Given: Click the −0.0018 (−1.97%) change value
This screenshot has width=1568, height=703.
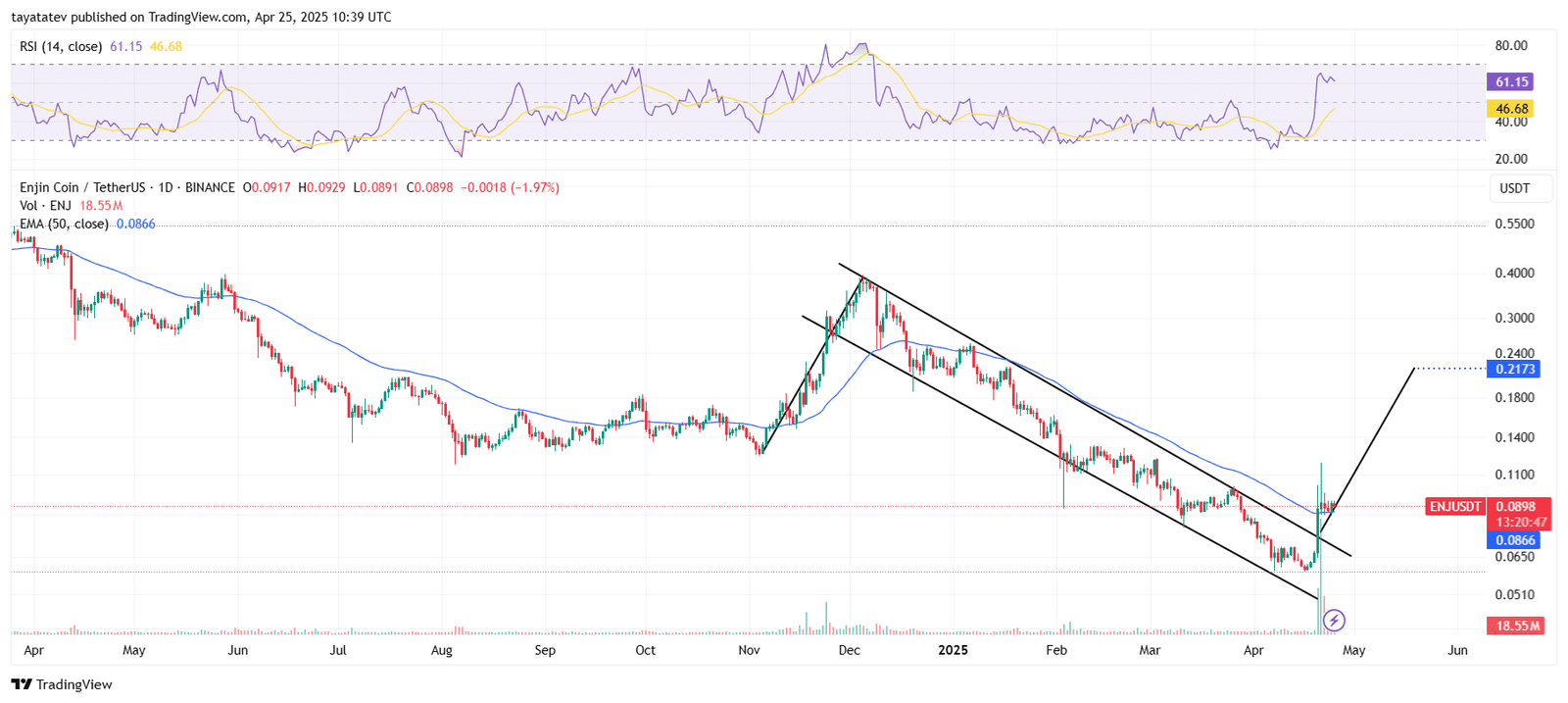Looking at the screenshot, I should [511, 187].
